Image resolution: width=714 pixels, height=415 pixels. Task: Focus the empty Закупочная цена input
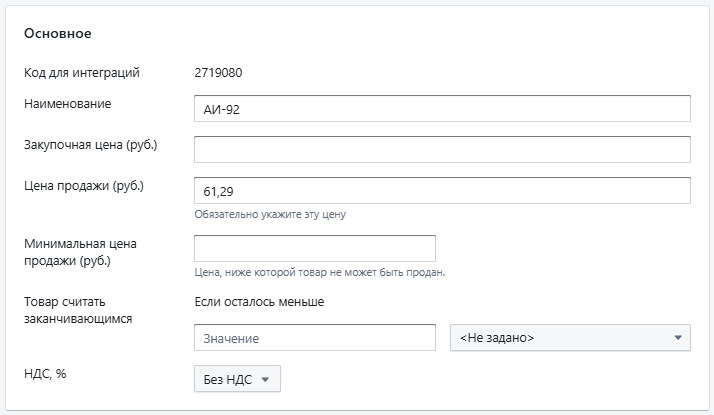(441, 150)
